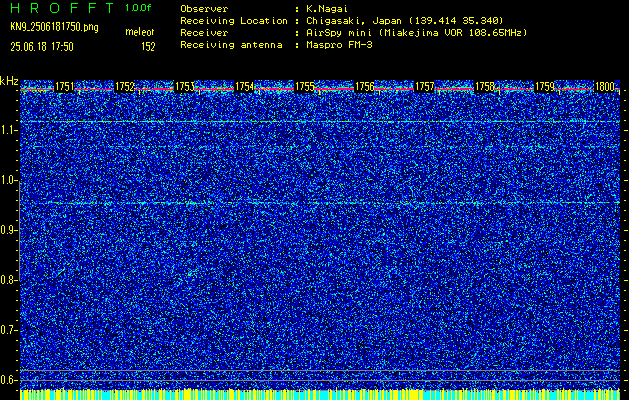Click the 1752 time marker

[x=124, y=87]
